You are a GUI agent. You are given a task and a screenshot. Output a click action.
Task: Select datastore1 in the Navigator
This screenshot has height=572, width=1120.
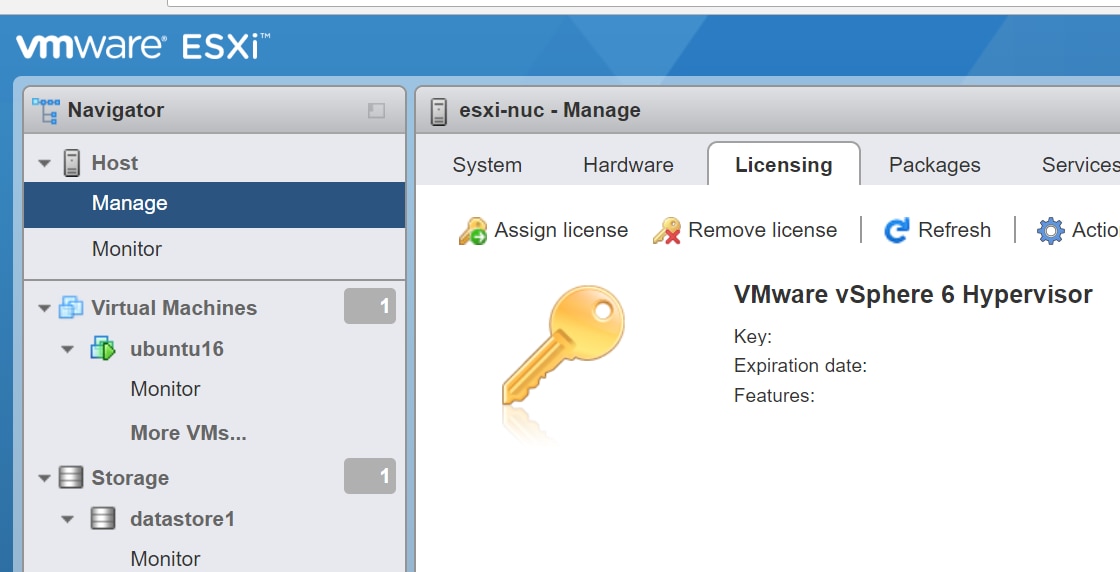(182, 519)
